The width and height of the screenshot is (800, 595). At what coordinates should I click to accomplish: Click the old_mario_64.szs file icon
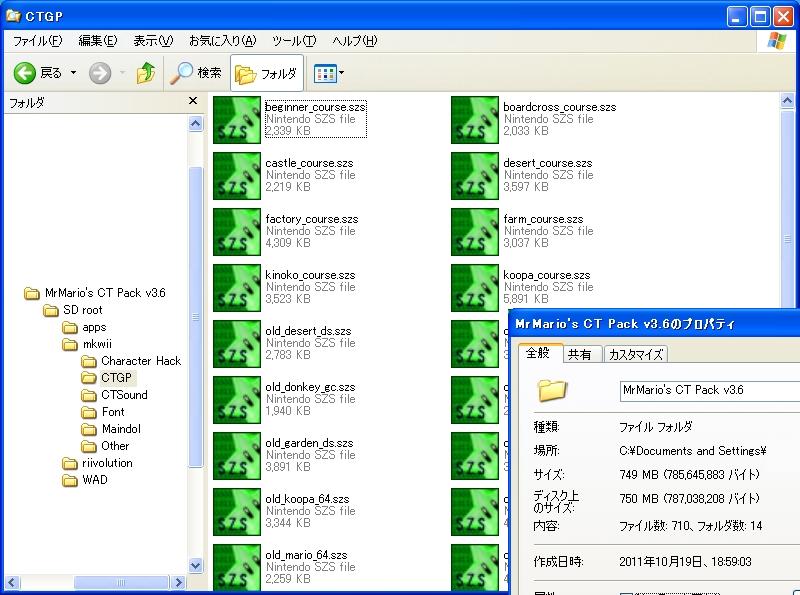point(237,567)
